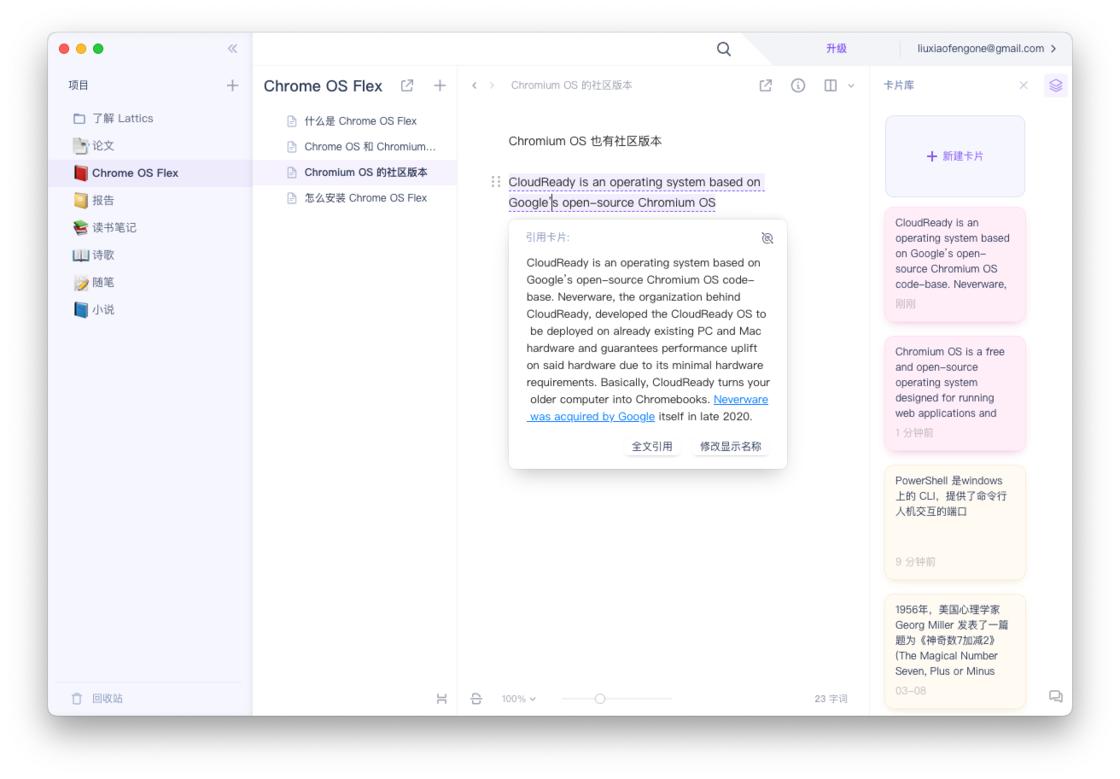Open the search magnifier icon

(x=724, y=49)
